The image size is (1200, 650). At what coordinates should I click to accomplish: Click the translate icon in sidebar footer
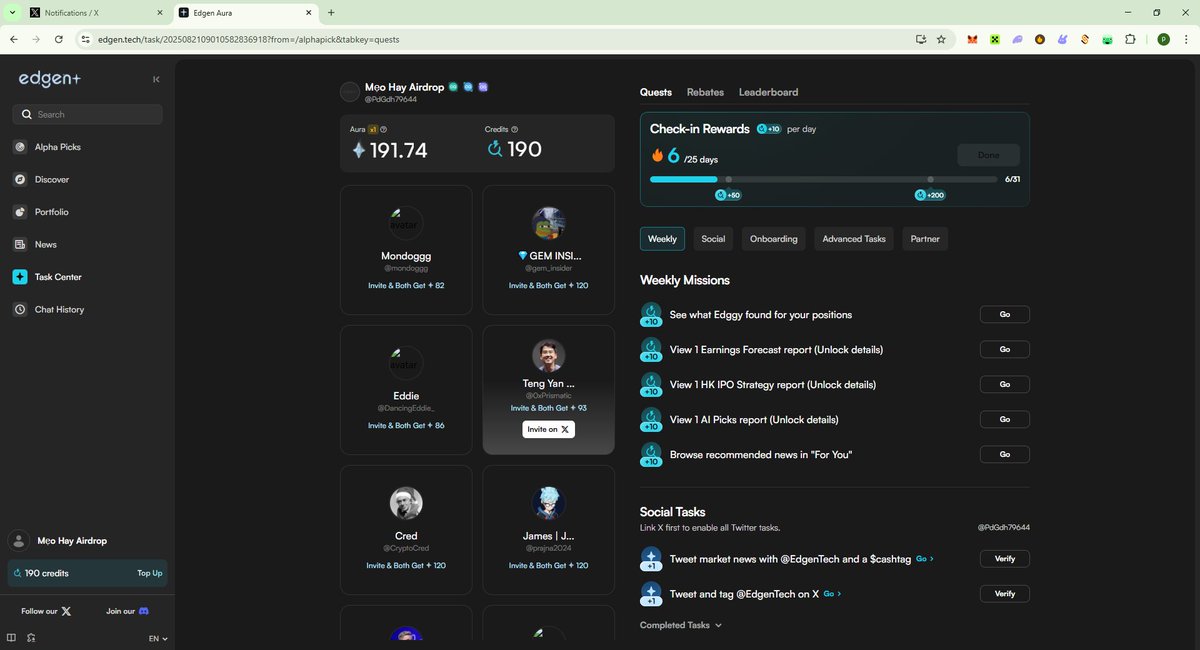(x=32, y=638)
